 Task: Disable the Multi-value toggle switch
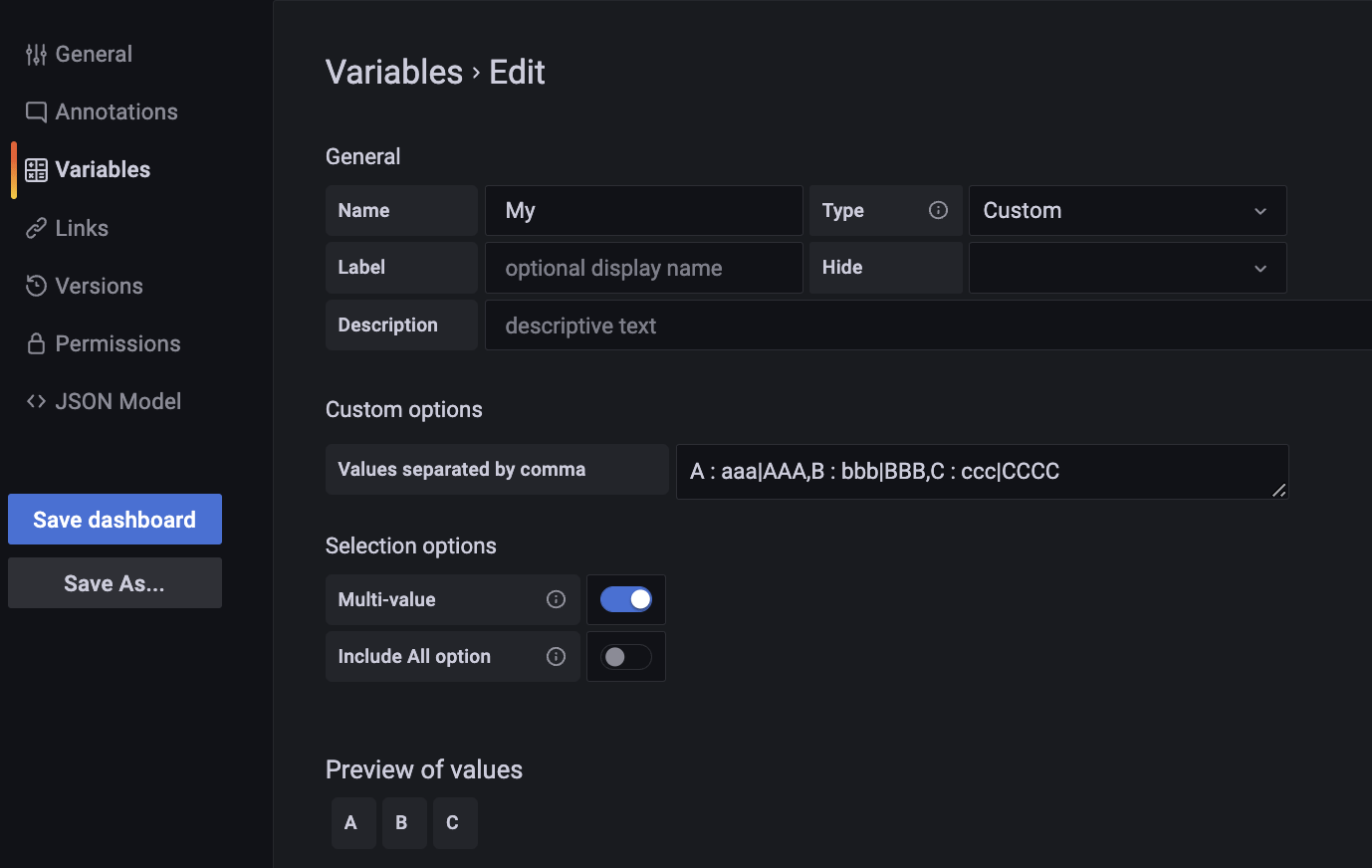point(625,599)
